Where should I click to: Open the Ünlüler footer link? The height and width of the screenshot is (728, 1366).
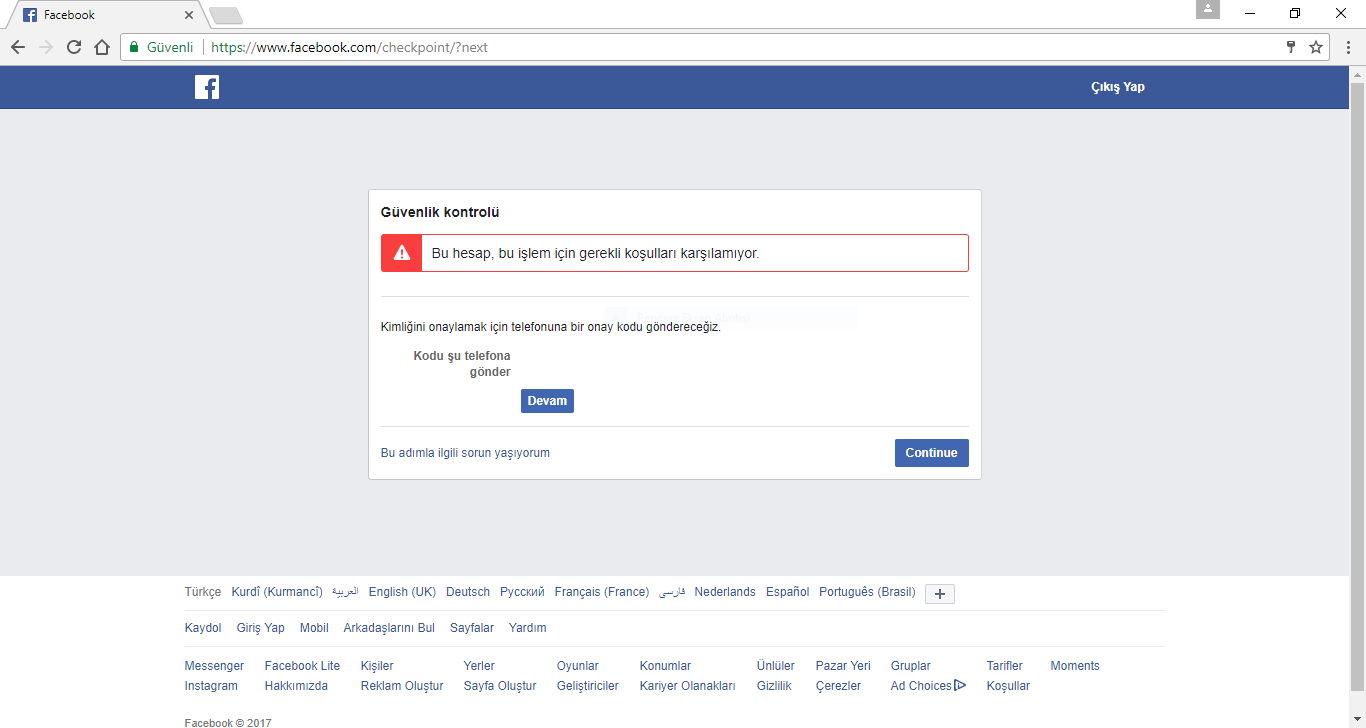[776, 666]
